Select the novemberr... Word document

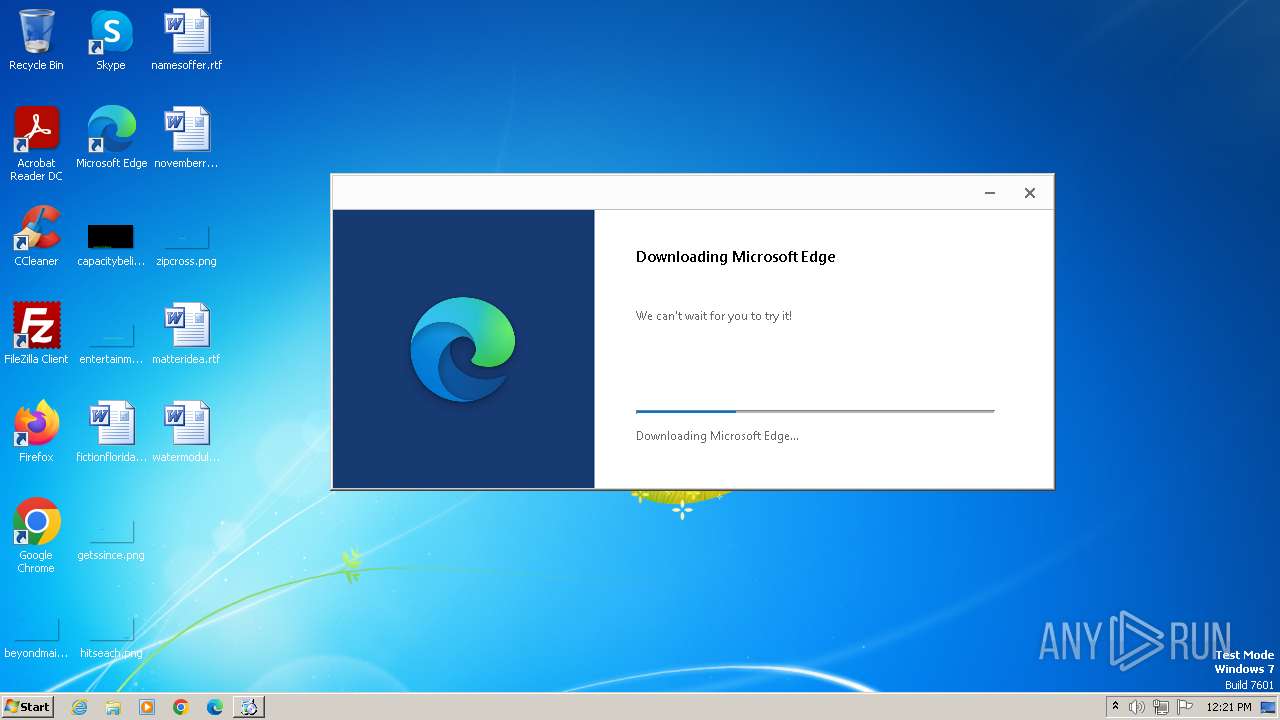tap(186, 138)
